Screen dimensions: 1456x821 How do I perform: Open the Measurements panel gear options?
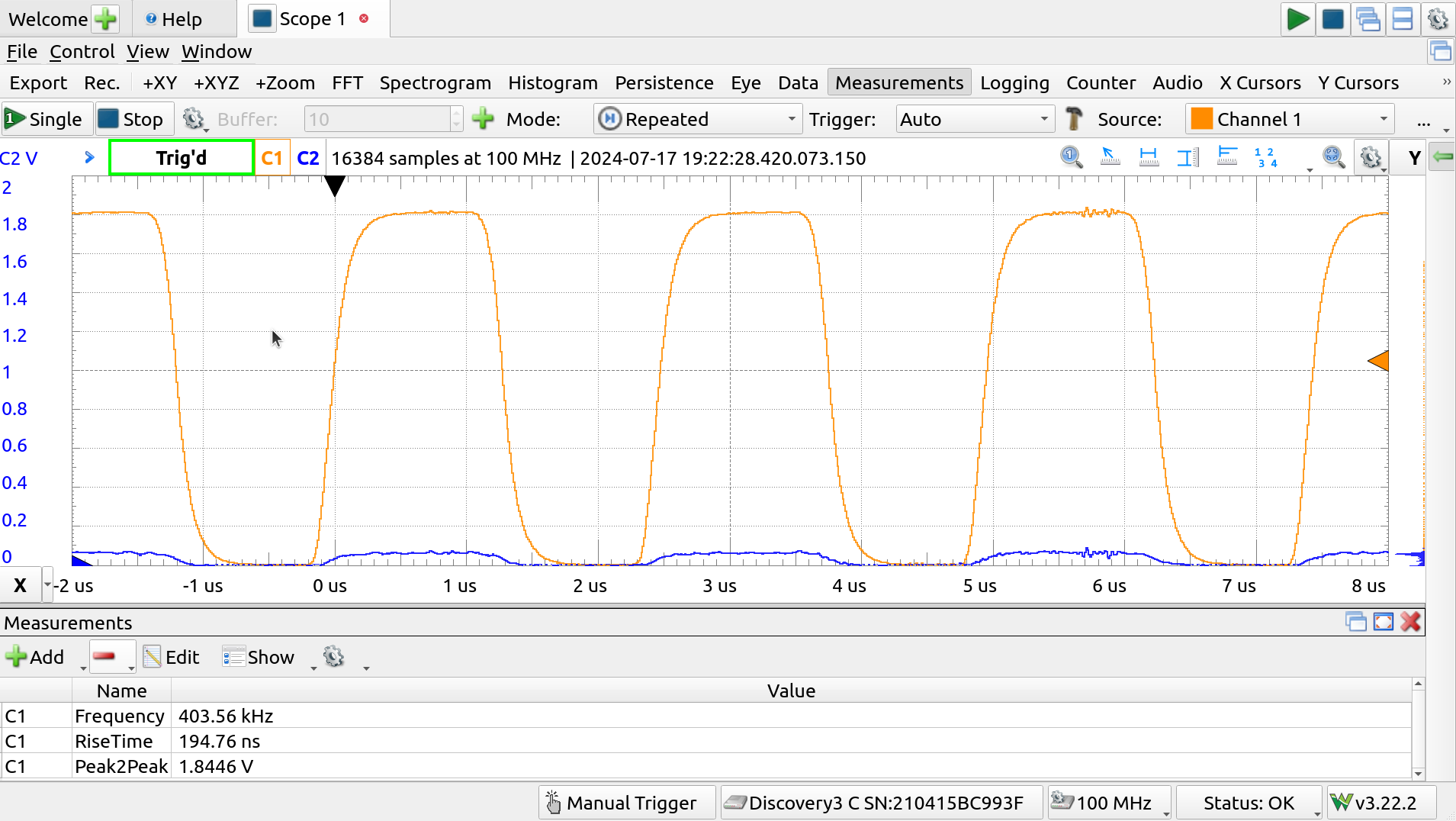[x=334, y=657]
